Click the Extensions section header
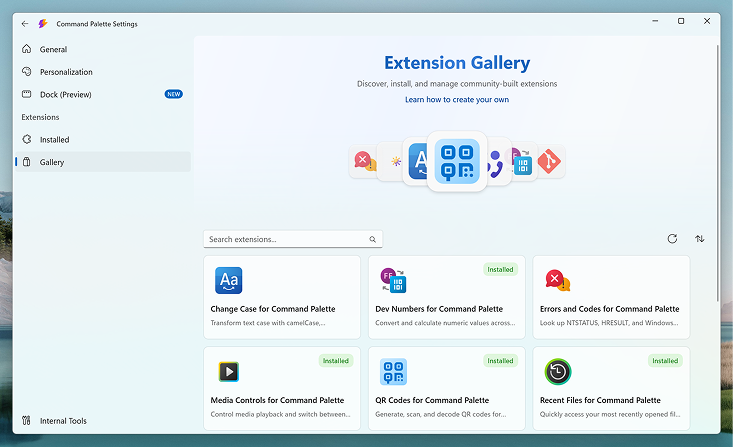Screen dimensions: 733x447 (x=40, y=117)
